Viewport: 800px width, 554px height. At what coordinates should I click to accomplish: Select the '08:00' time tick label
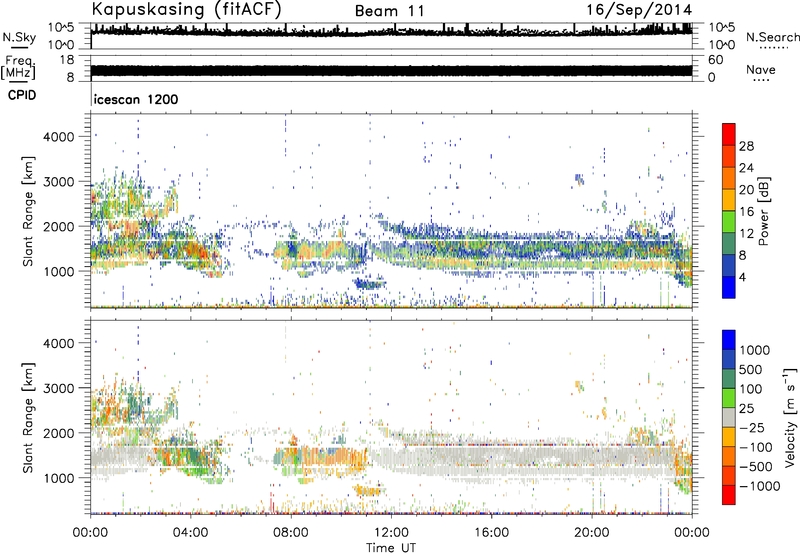pyautogui.click(x=291, y=533)
